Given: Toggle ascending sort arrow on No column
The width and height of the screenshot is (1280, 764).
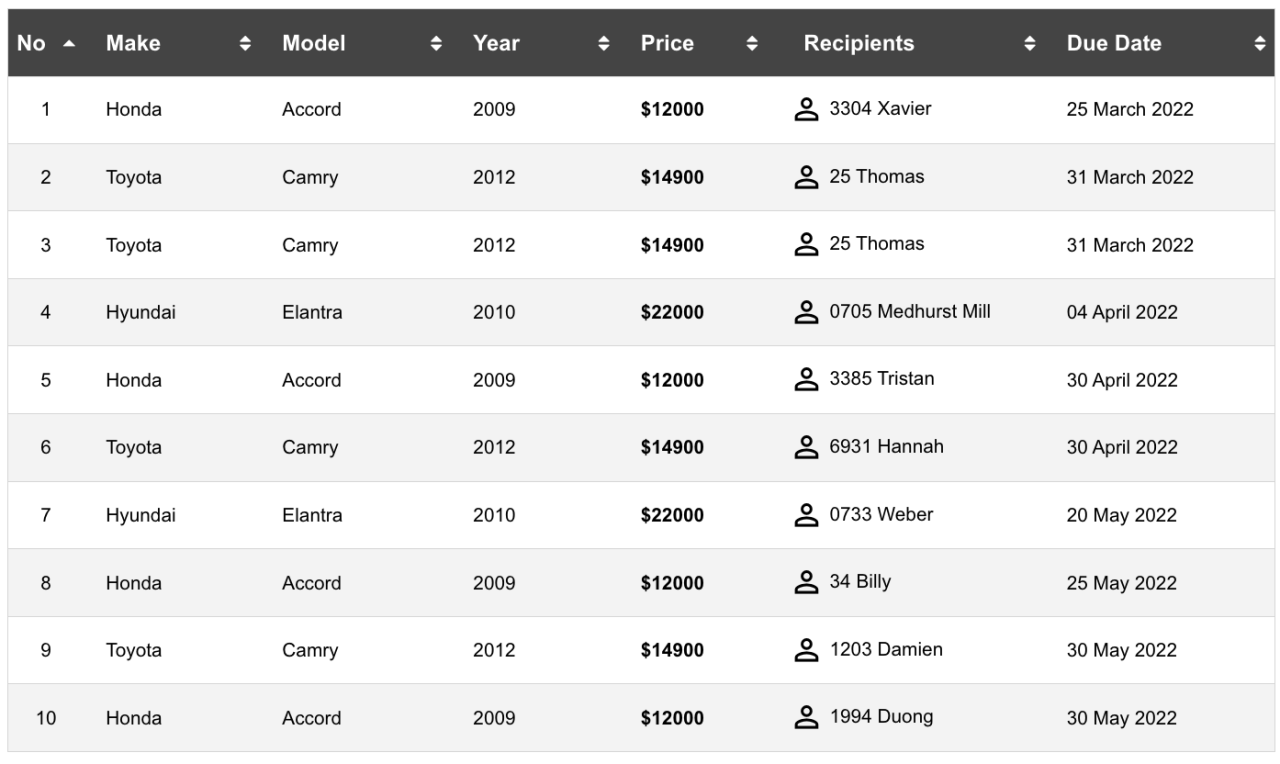Looking at the screenshot, I should pyautogui.click(x=68, y=44).
